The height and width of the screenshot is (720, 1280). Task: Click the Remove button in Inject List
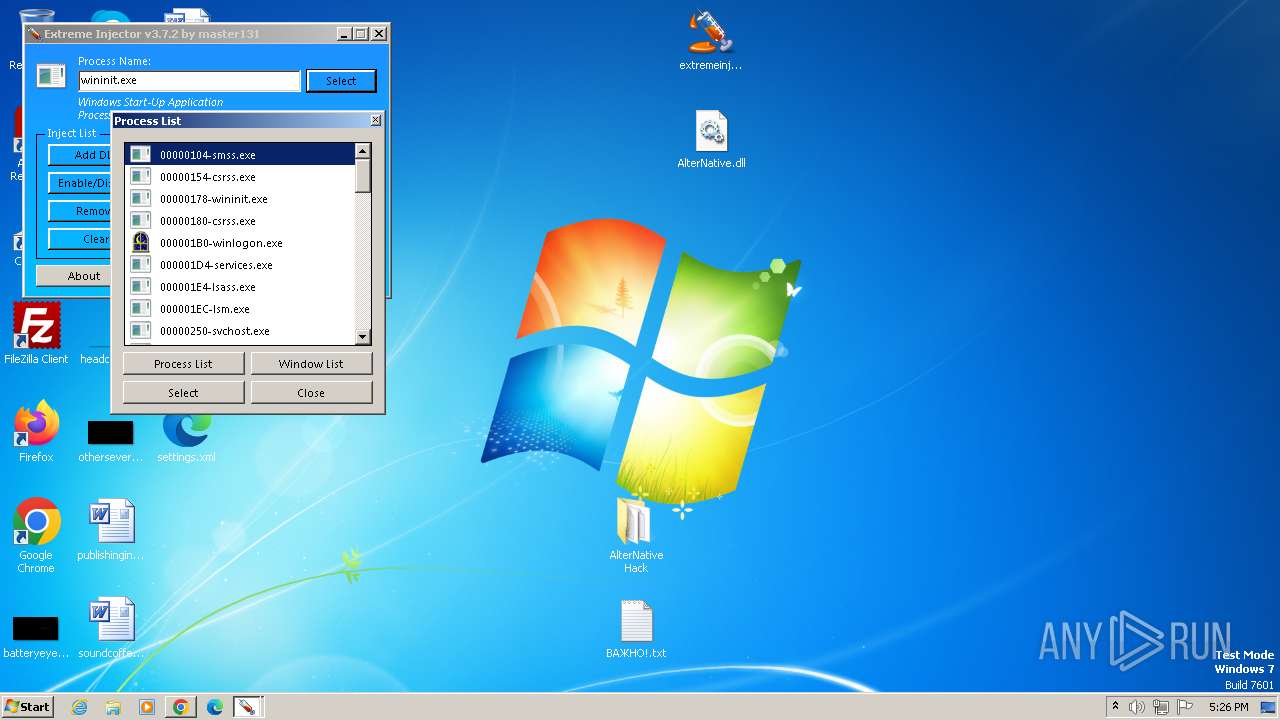coord(80,211)
